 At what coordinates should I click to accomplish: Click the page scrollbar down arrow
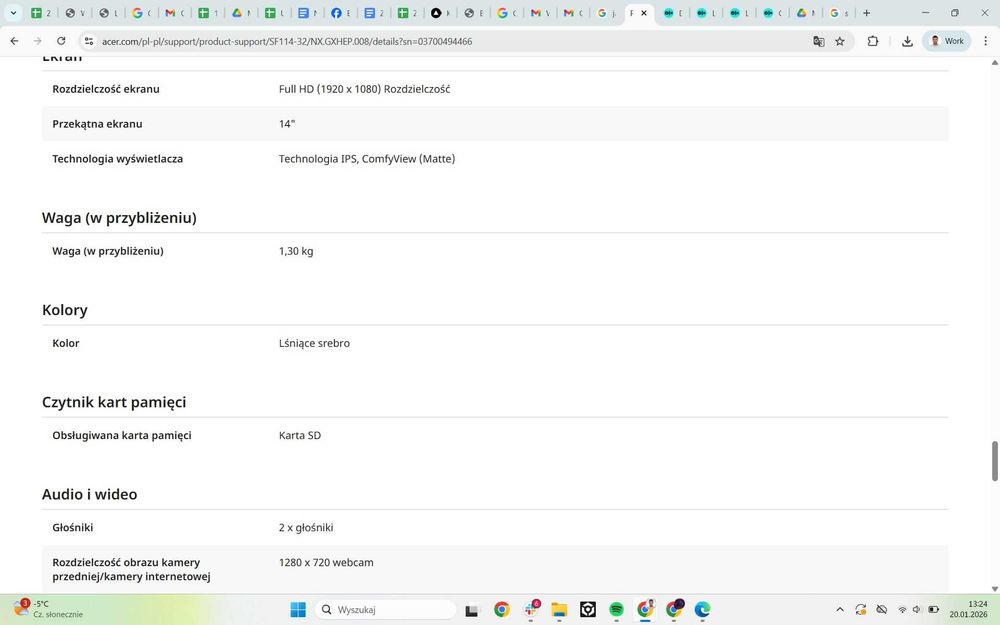click(994, 589)
